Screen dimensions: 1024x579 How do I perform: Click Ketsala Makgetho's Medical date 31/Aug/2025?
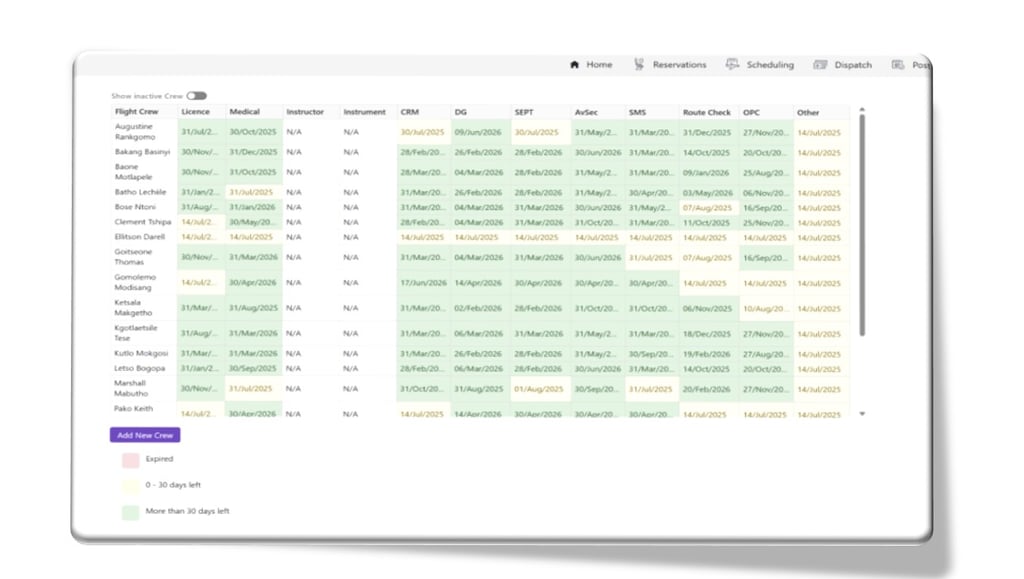pyautogui.click(x=253, y=307)
